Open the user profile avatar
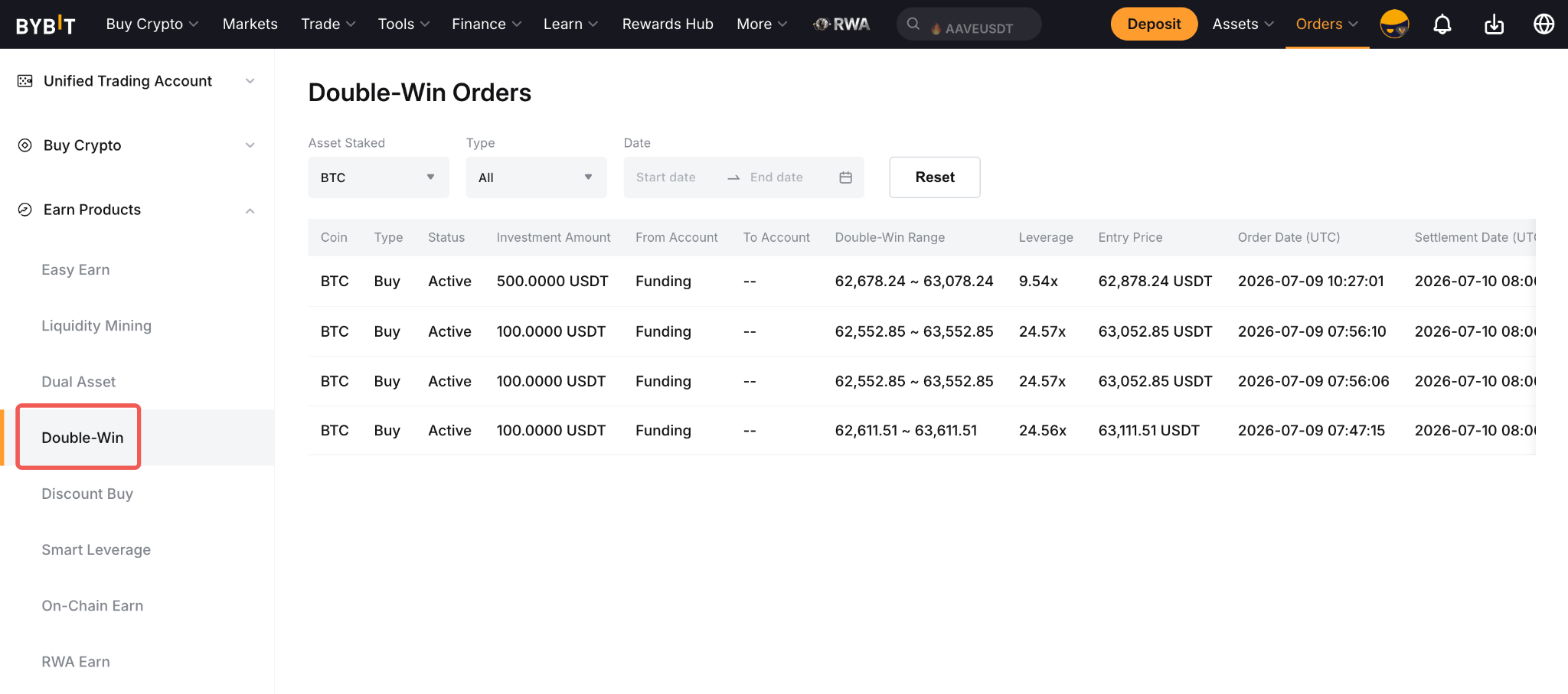 [1394, 24]
